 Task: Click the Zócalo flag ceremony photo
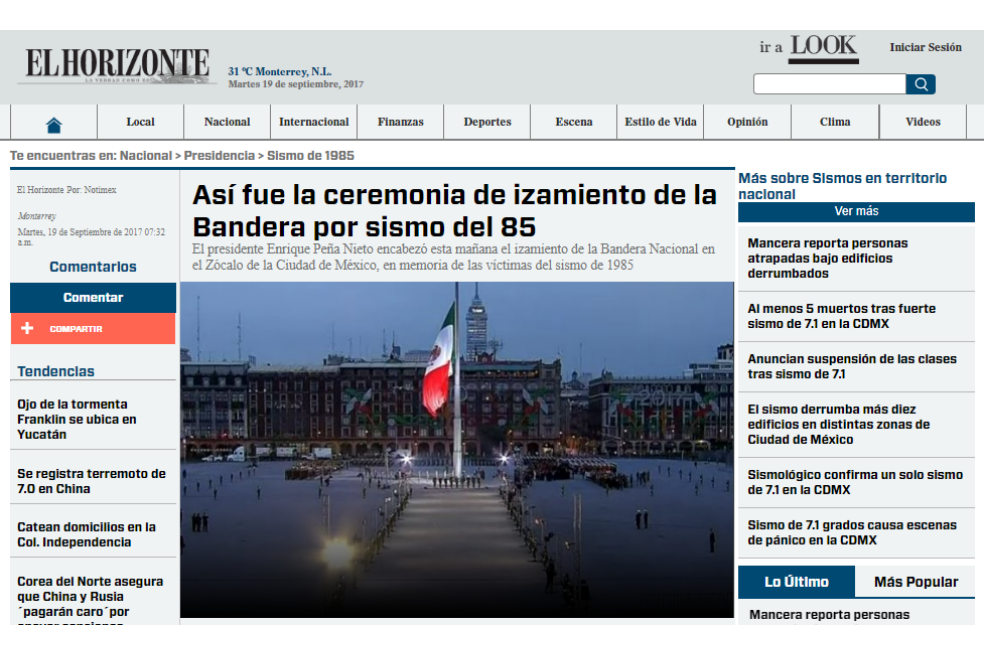click(x=457, y=450)
